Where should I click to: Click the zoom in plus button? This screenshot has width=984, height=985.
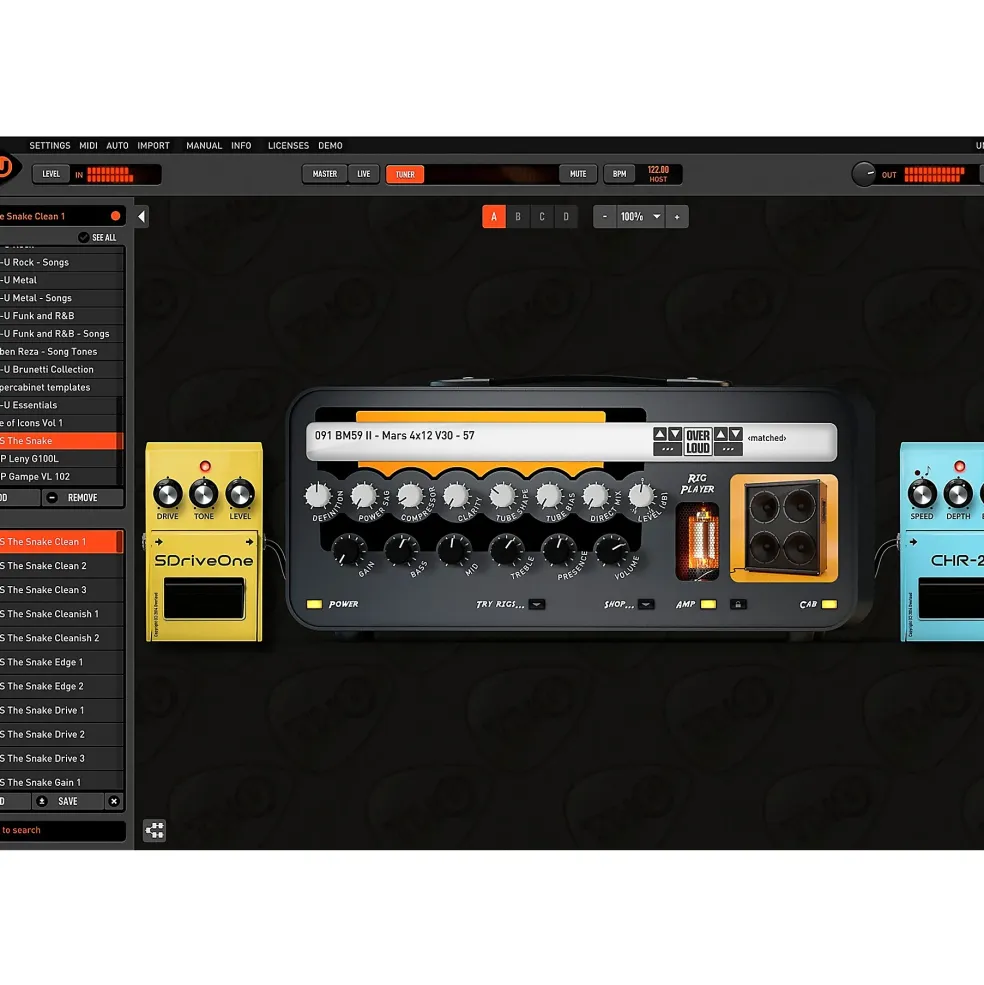[x=677, y=217]
